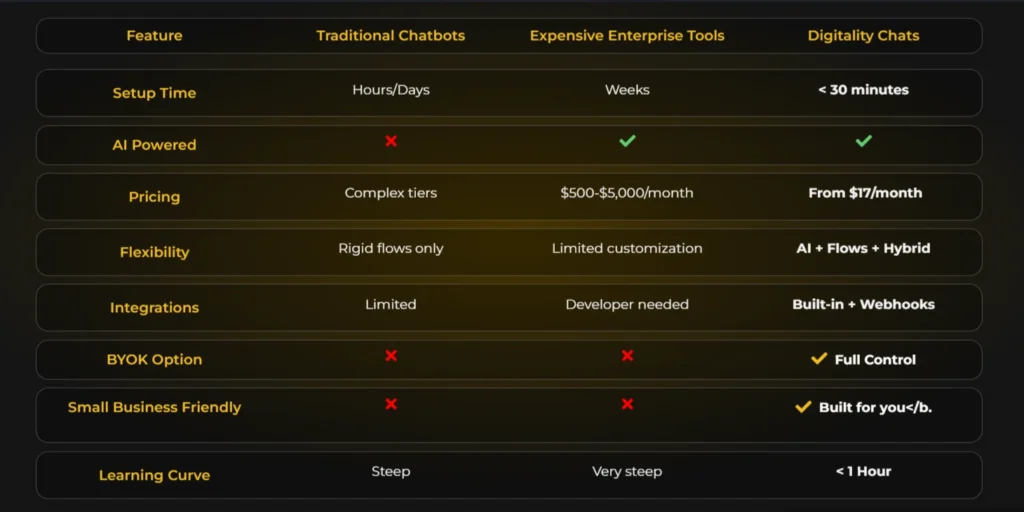
Task: Click the Setup Time row label
Action: coord(154,93)
